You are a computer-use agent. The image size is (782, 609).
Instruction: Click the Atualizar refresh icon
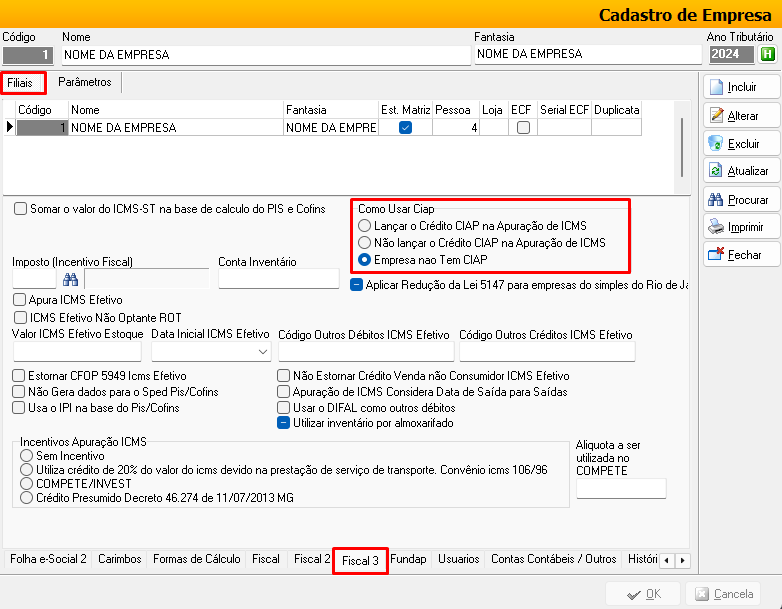pyautogui.click(x=716, y=171)
